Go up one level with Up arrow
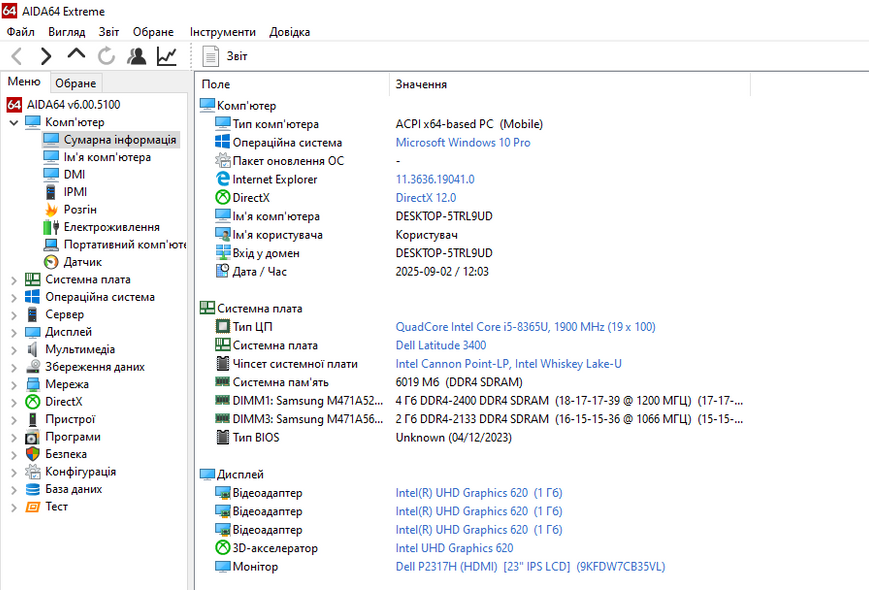Image resolution: width=869 pixels, height=590 pixels. (76, 54)
